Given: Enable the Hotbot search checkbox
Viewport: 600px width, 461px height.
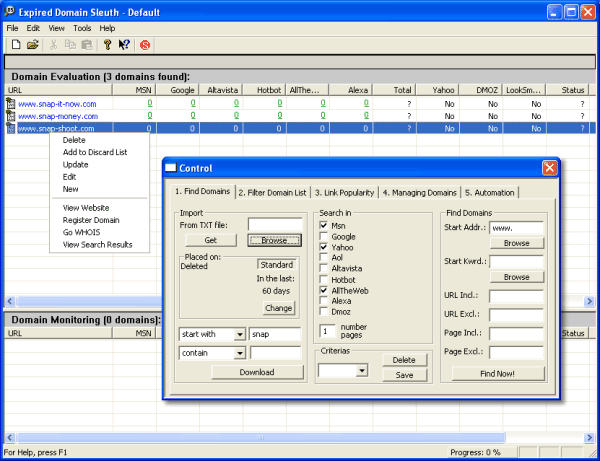Looking at the screenshot, I should coord(324,279).
